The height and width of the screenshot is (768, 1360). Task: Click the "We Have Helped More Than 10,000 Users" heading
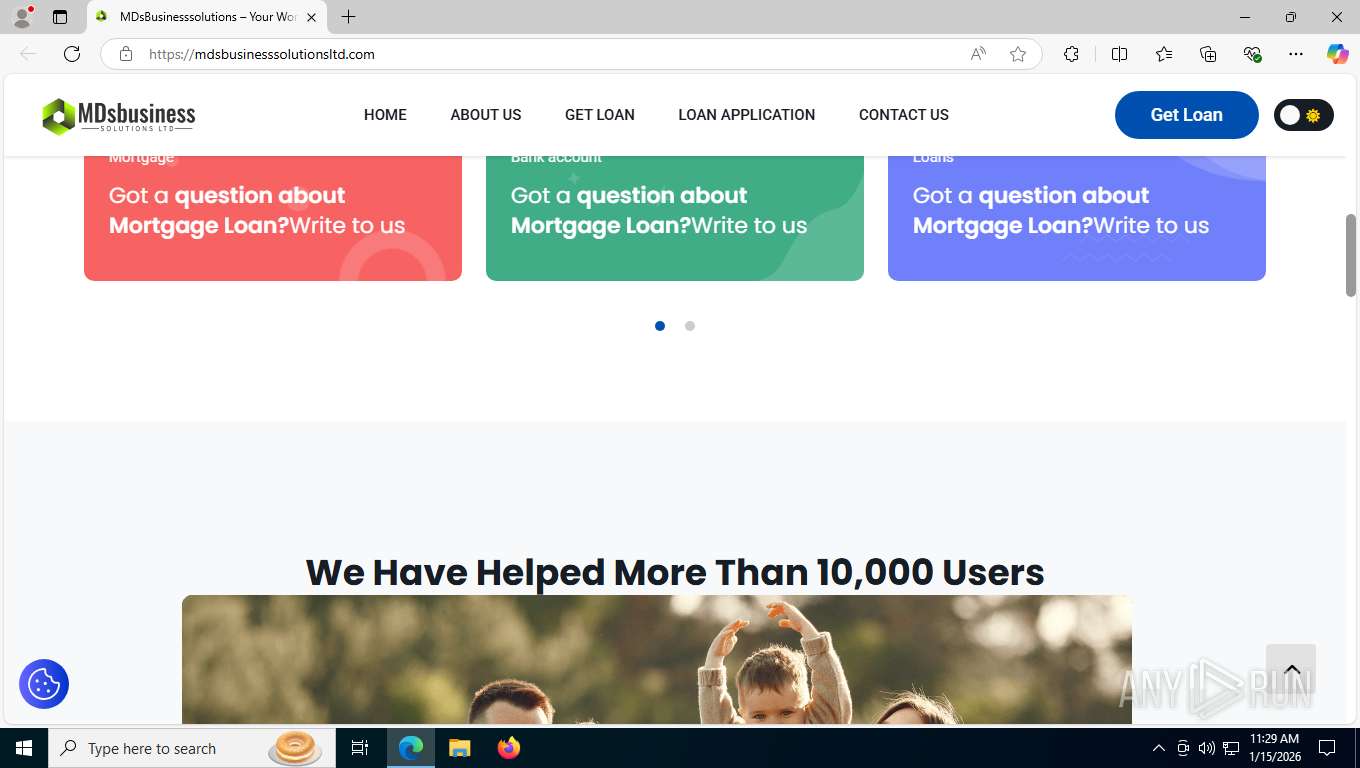pyautogui.click(x=675, y=572)
